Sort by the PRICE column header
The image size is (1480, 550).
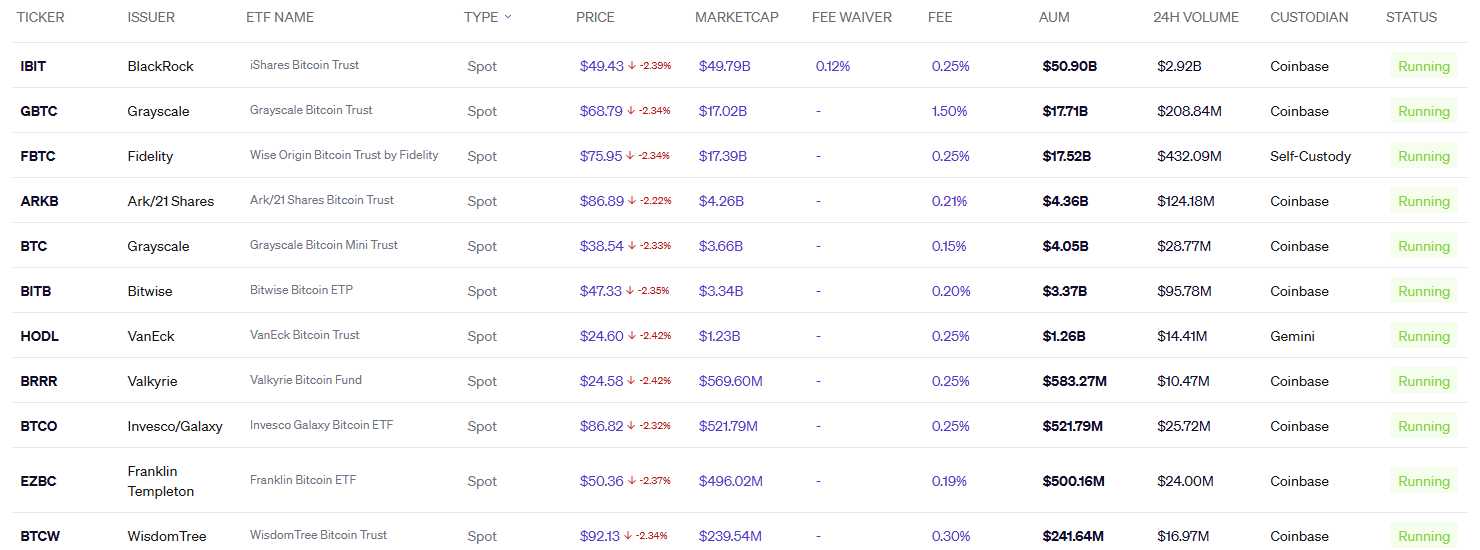595,17
